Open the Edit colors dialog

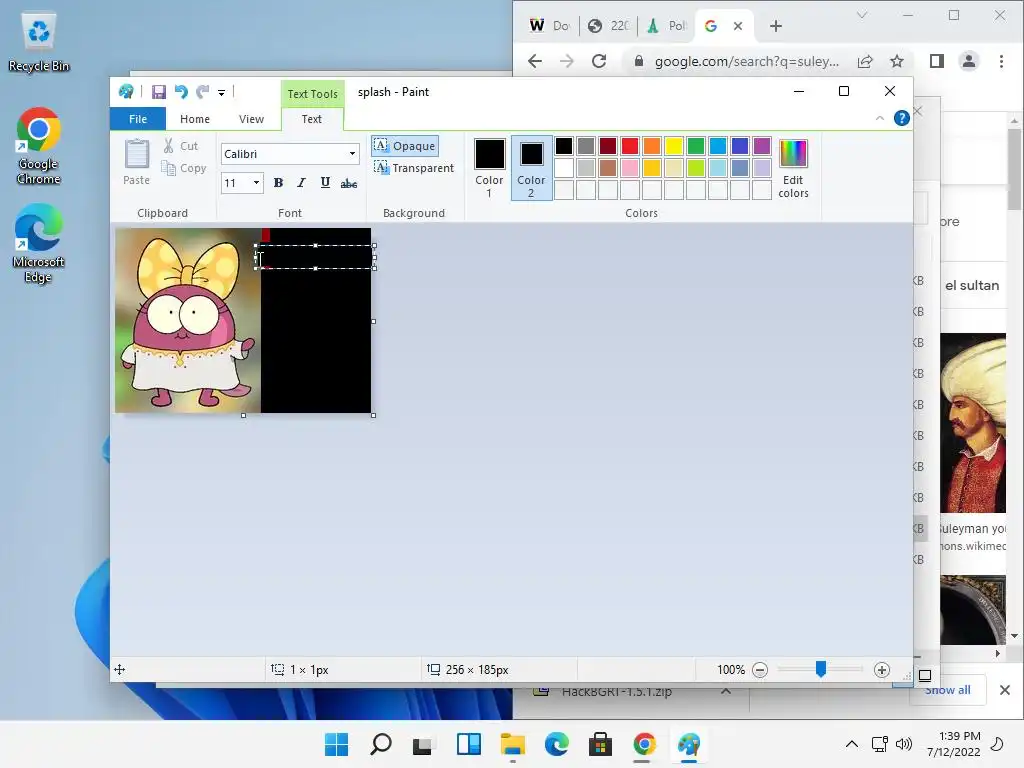click(793, 168)
